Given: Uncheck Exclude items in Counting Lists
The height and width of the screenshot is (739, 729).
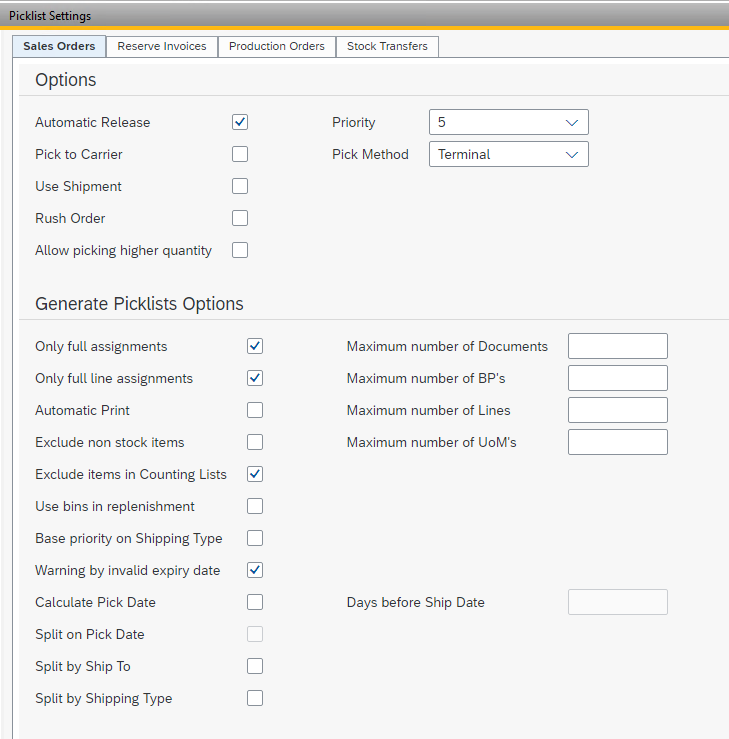Looking at the screenshot, I should (x=255, y=474).
